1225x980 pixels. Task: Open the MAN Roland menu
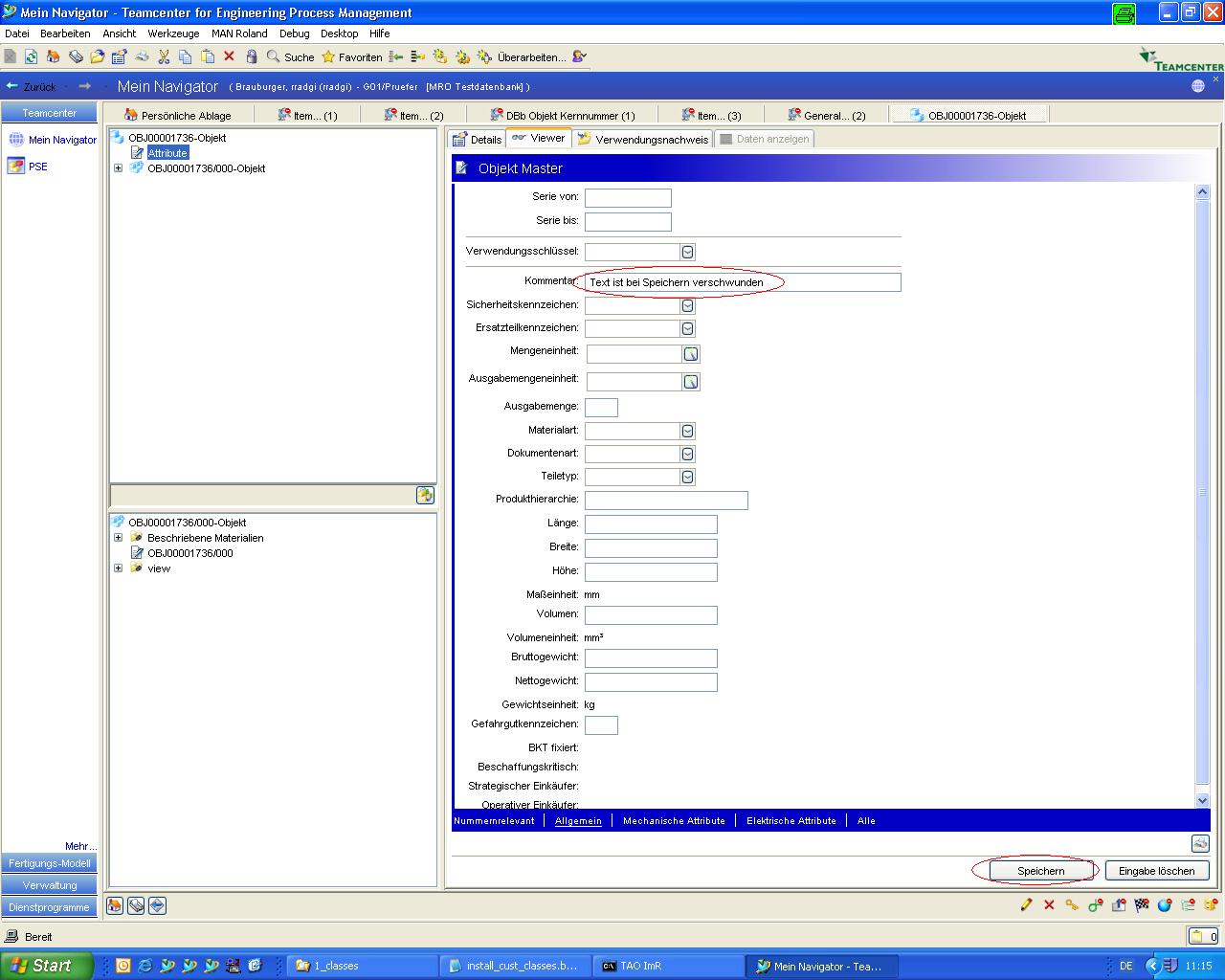point(239,33)
